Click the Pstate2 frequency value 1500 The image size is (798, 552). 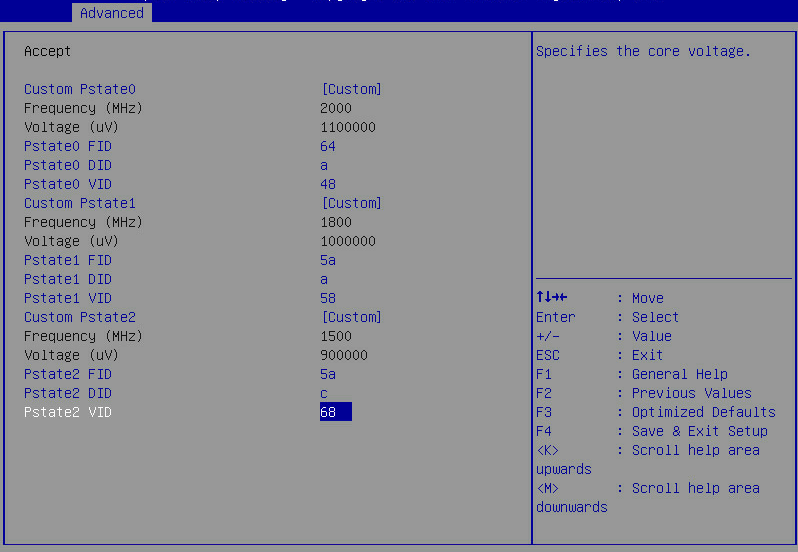coord(336,336)
